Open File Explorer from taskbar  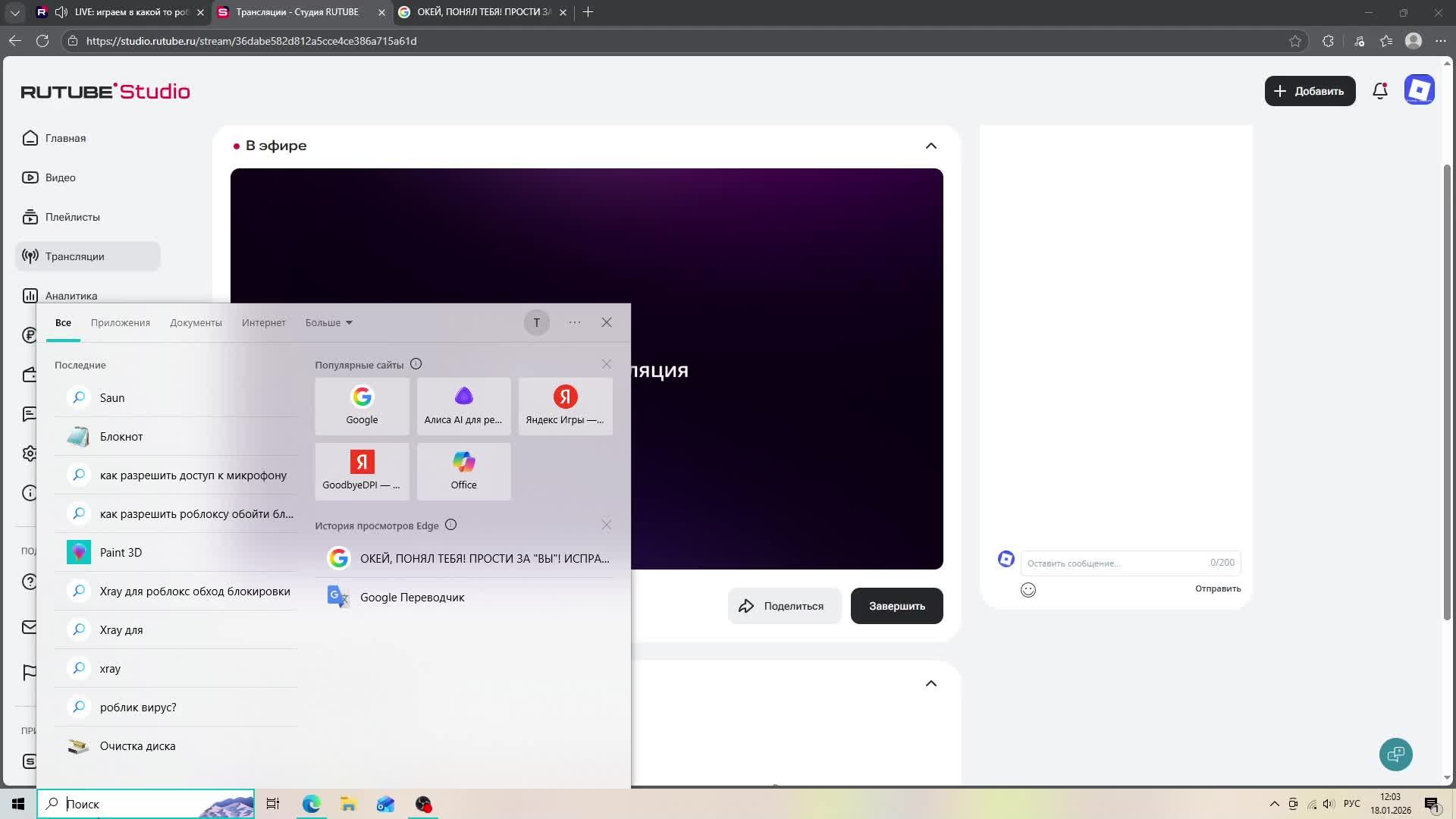(348, 804)
